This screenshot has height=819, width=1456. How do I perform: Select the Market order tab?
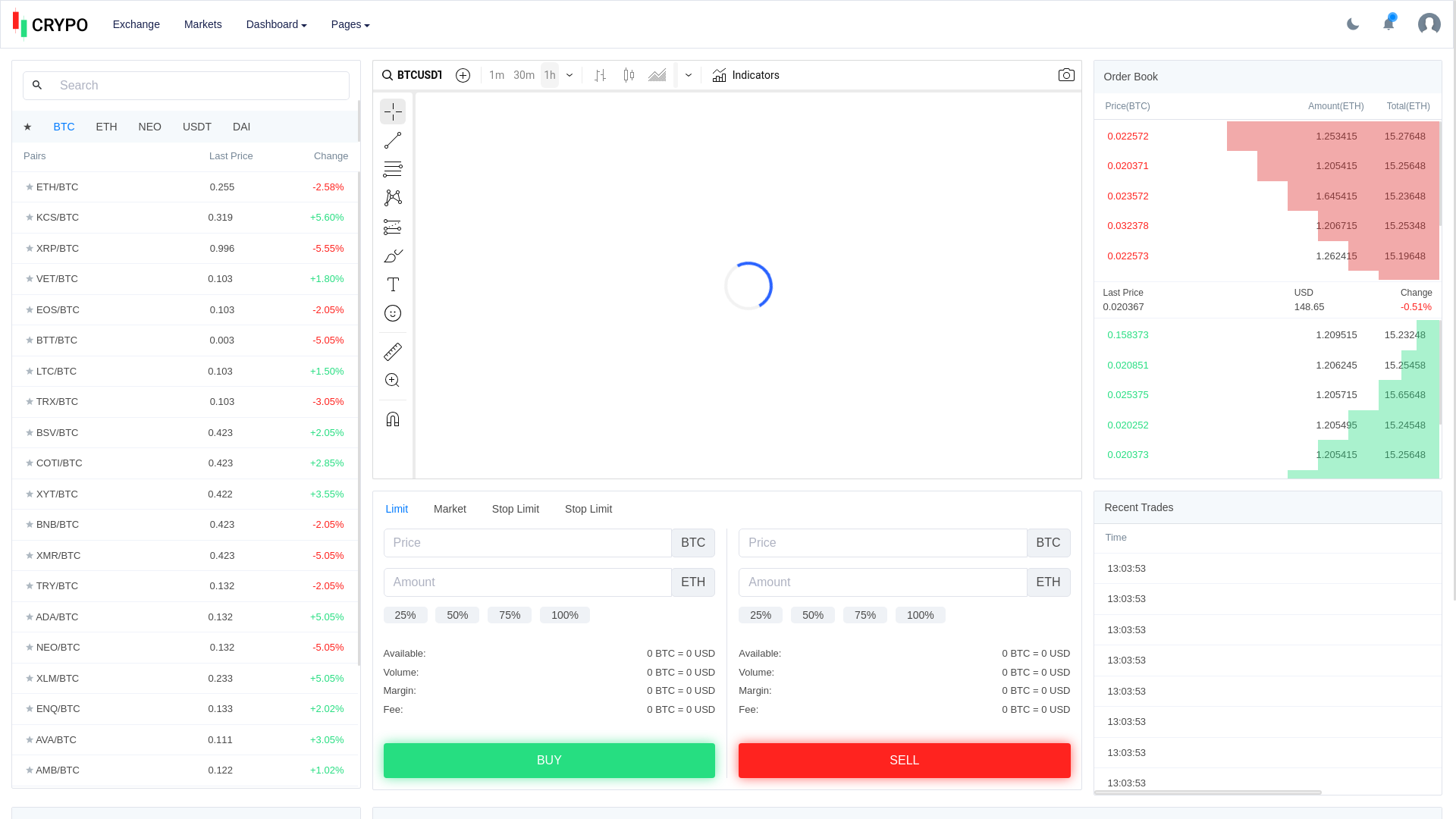[x=450, y=509]
